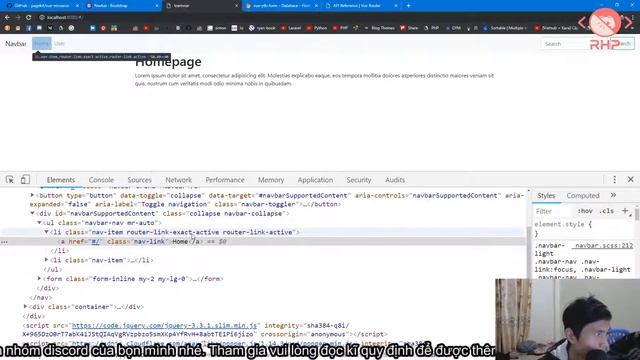Click the ellipsis beside selected DOM row
Screen dimensions: 640x360
point(4,242)
